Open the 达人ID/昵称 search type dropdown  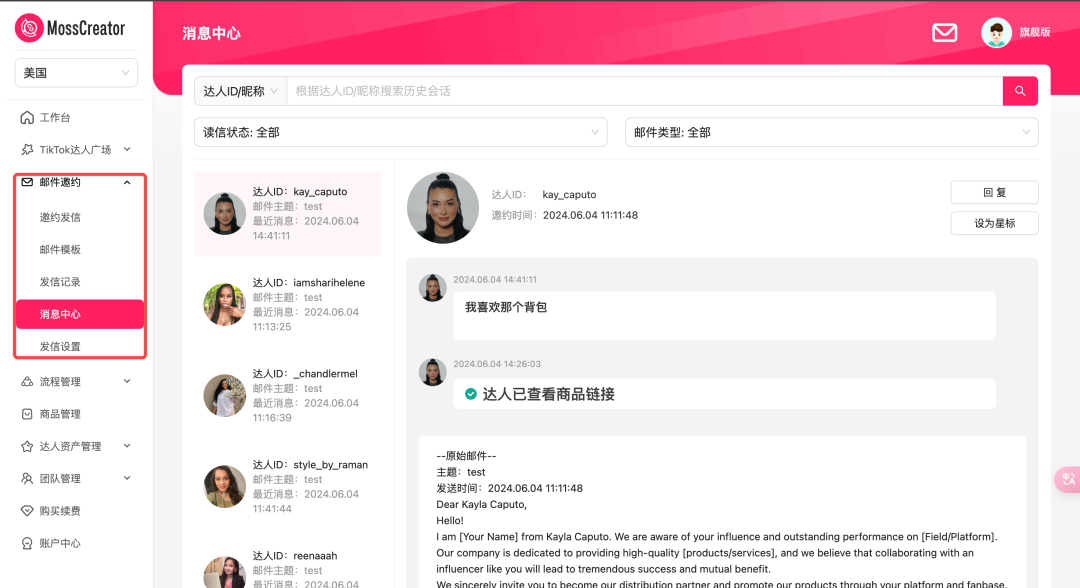coord(240,91)
